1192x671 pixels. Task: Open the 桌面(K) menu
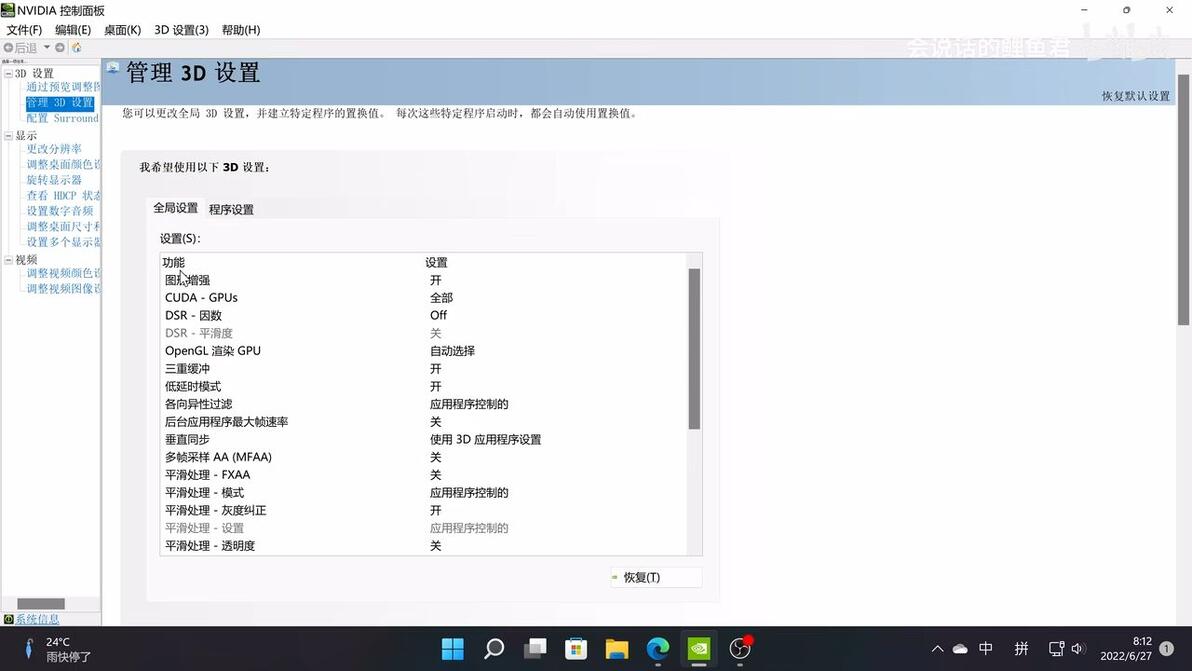(122, 30)
